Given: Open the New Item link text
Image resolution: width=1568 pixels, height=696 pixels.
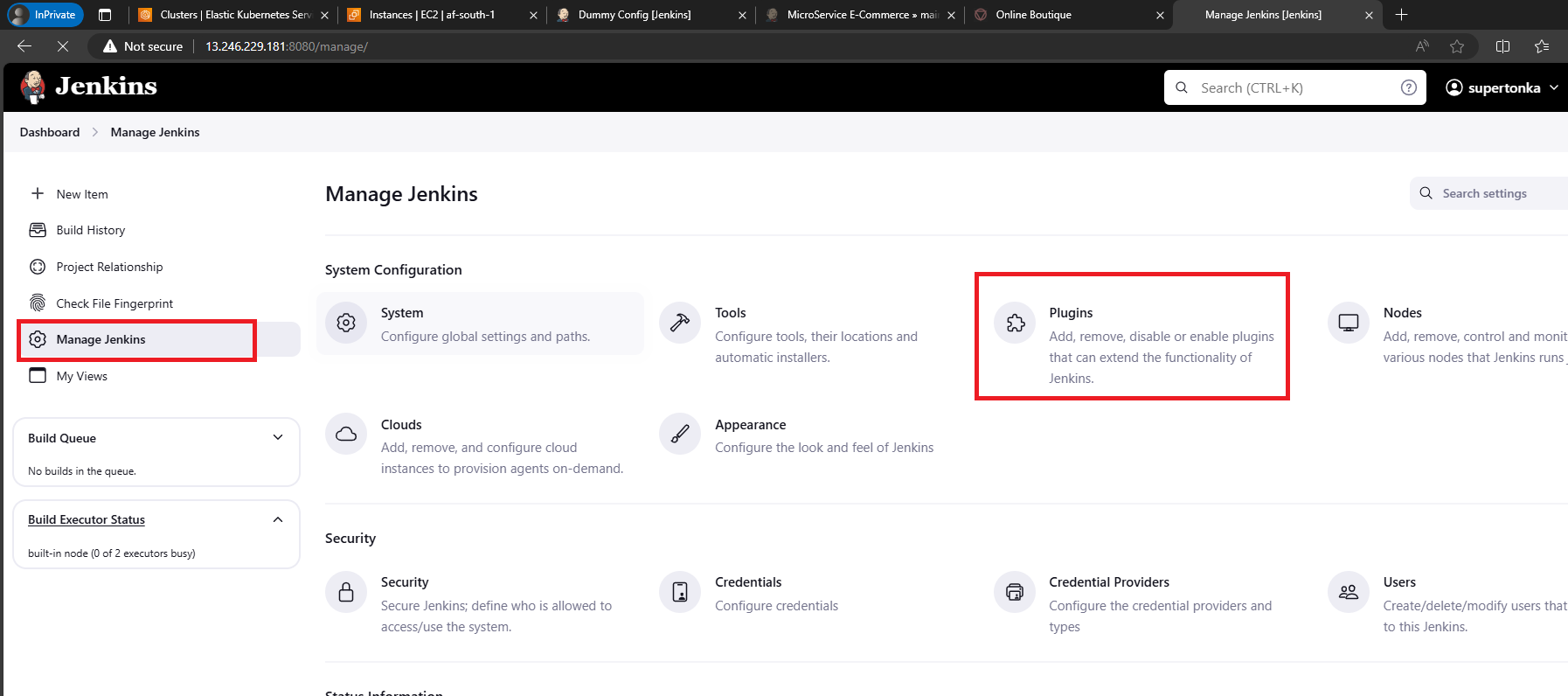Looking at the screenshot, I should (82, 194).
